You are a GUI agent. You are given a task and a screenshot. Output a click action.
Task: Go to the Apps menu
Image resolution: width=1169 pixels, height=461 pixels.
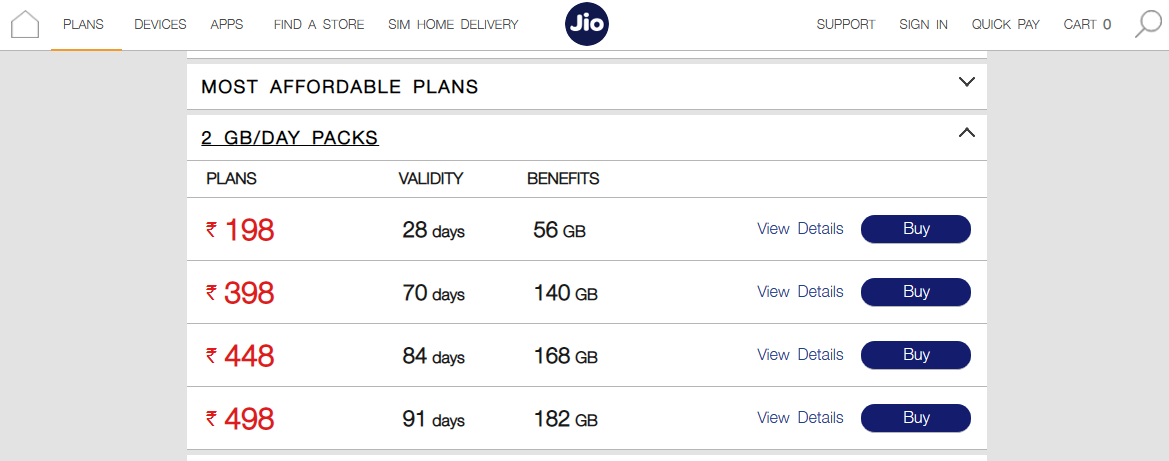pos(227,24)
